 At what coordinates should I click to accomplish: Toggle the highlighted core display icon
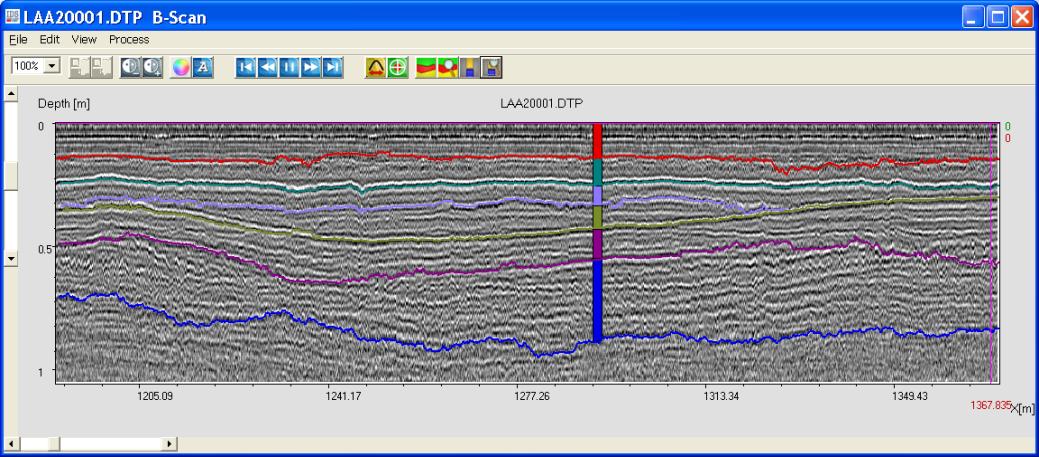click(492, 67)
